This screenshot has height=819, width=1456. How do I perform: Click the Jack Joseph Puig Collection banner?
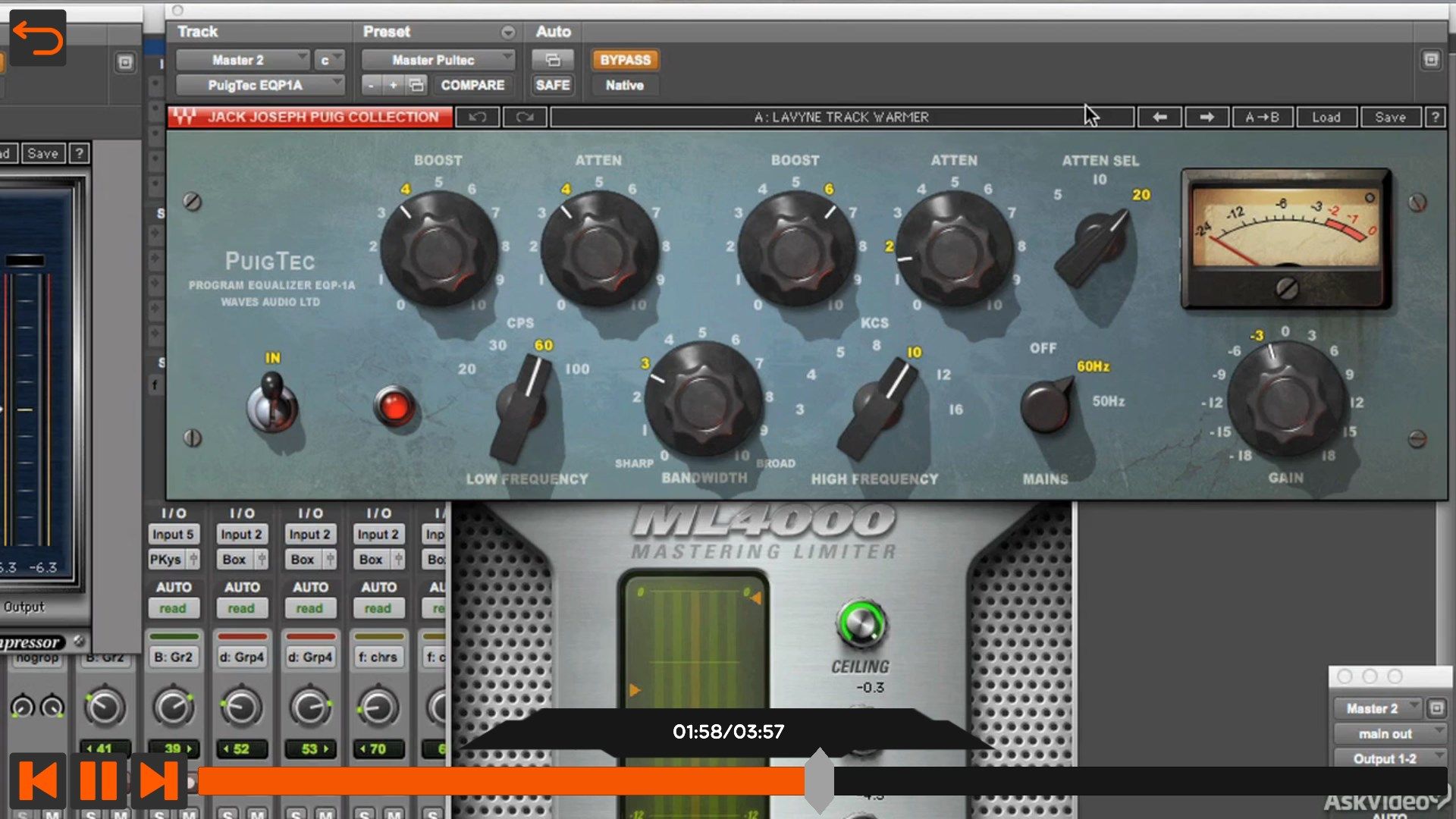(x=310, y=117)
